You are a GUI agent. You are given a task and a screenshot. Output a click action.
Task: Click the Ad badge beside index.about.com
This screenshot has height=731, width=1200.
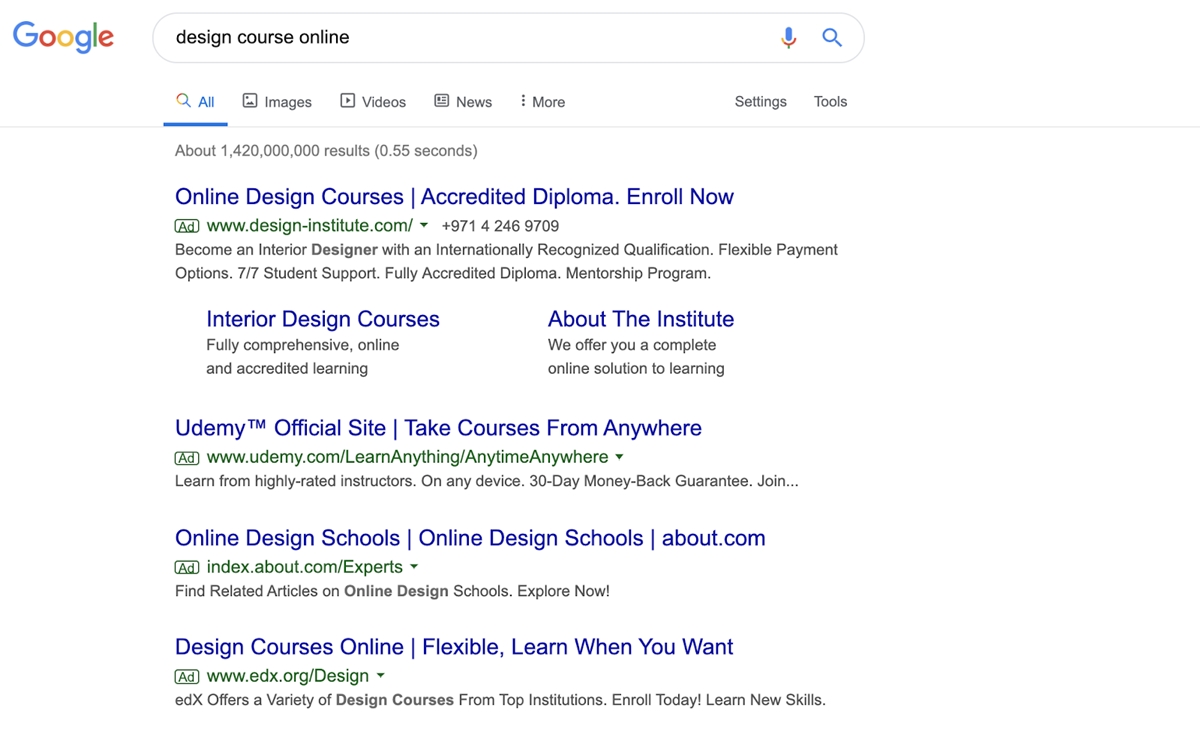tap(187, 568)
